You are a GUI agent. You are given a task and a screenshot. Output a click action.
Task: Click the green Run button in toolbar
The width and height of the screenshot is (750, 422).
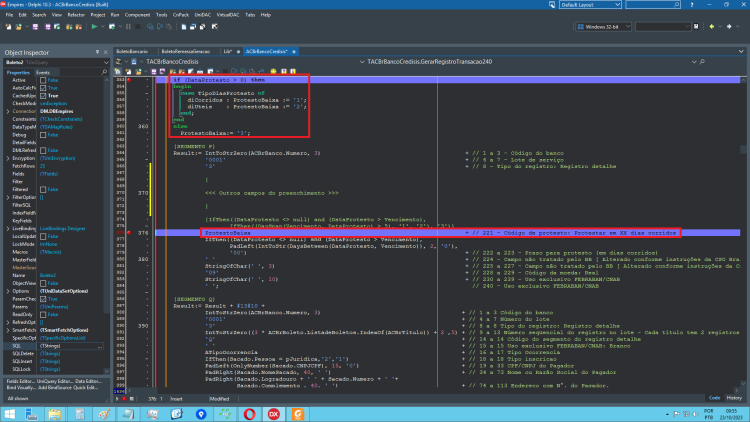click(x=94, y=27)
